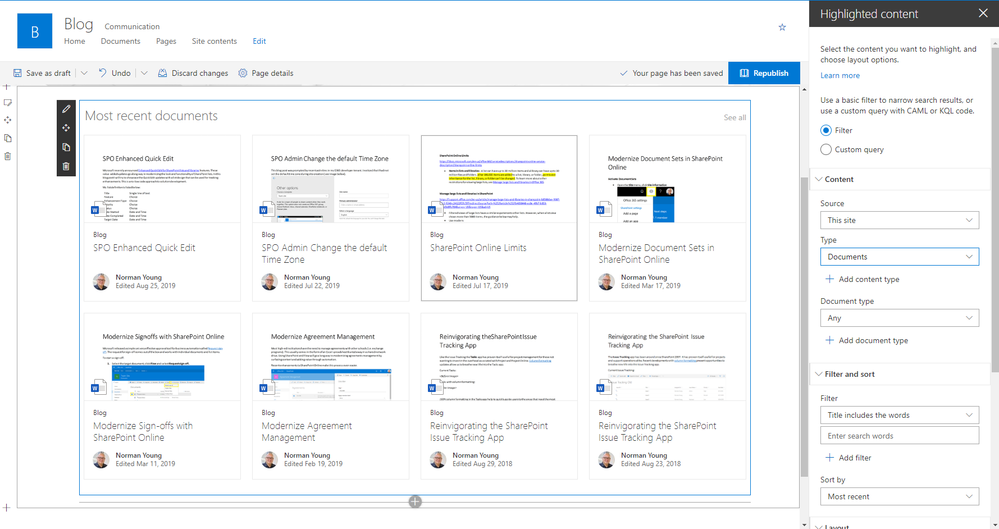999x529 pixels.
Task: Select the Custom query radio button
Action: tap(826, 149)
